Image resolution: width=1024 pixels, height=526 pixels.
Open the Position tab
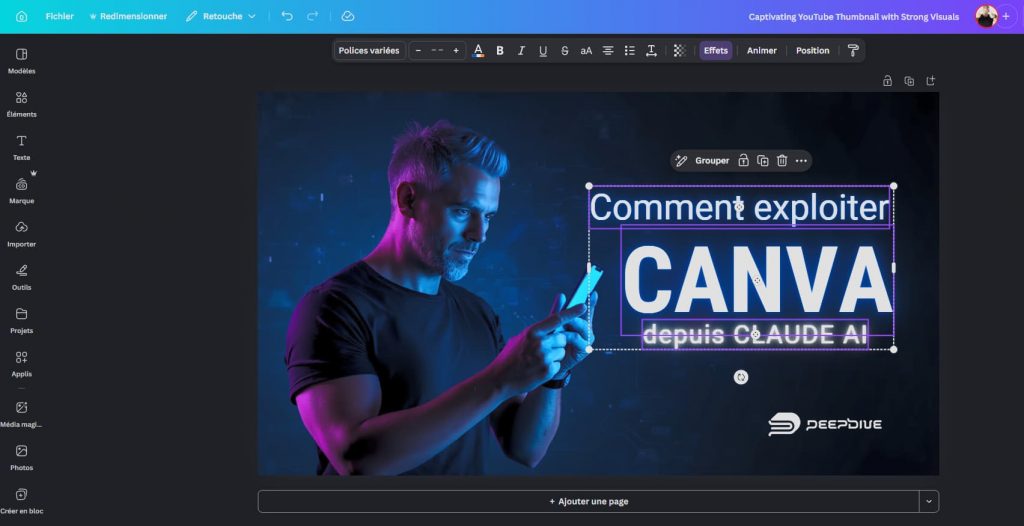tap(812, 51)
